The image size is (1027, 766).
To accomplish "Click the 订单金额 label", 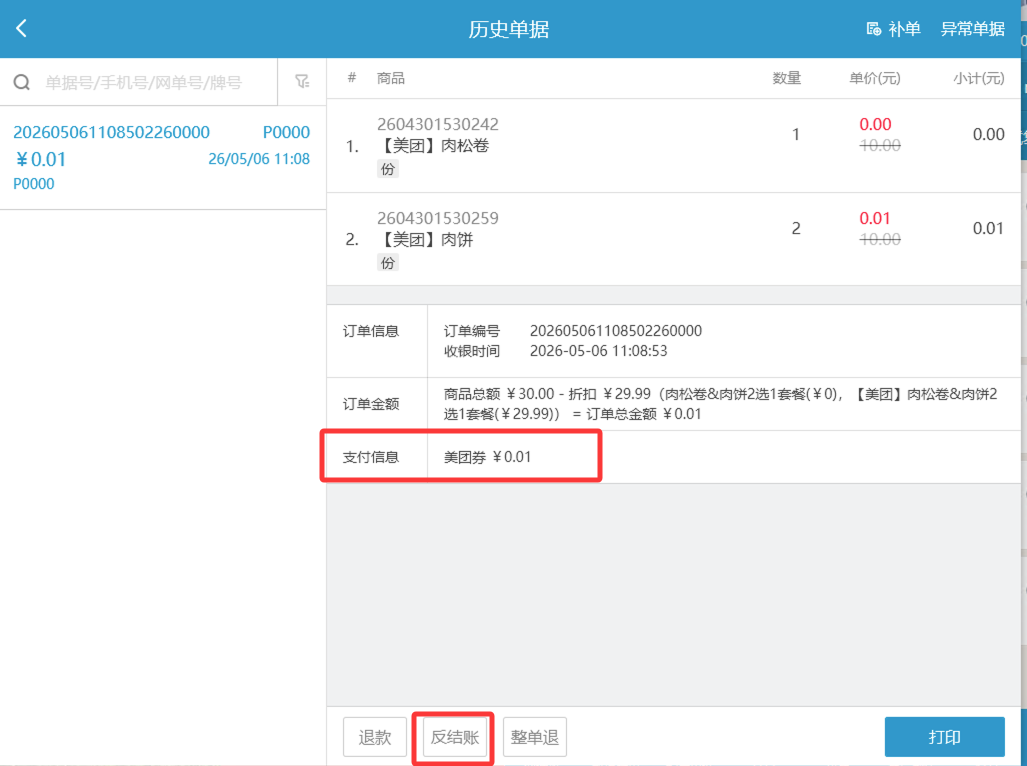I will (371, 404).
